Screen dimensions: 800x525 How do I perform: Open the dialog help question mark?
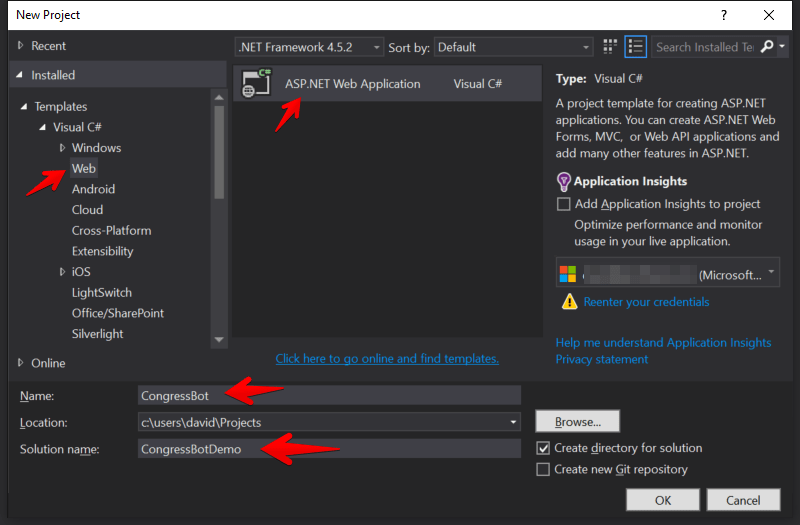click(x=723, y=15)
